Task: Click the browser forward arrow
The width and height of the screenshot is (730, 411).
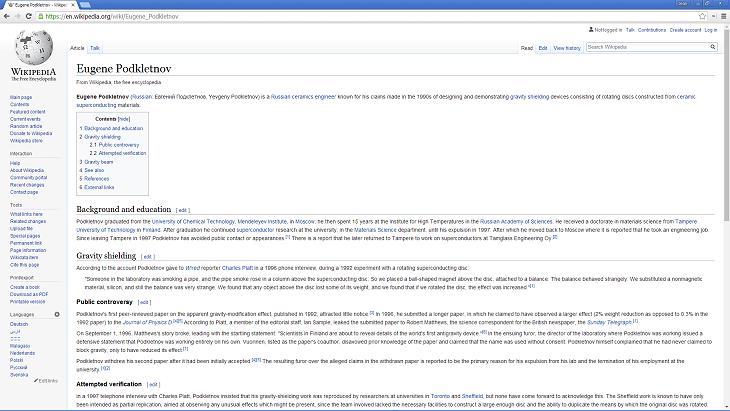Action: [17, 16]
